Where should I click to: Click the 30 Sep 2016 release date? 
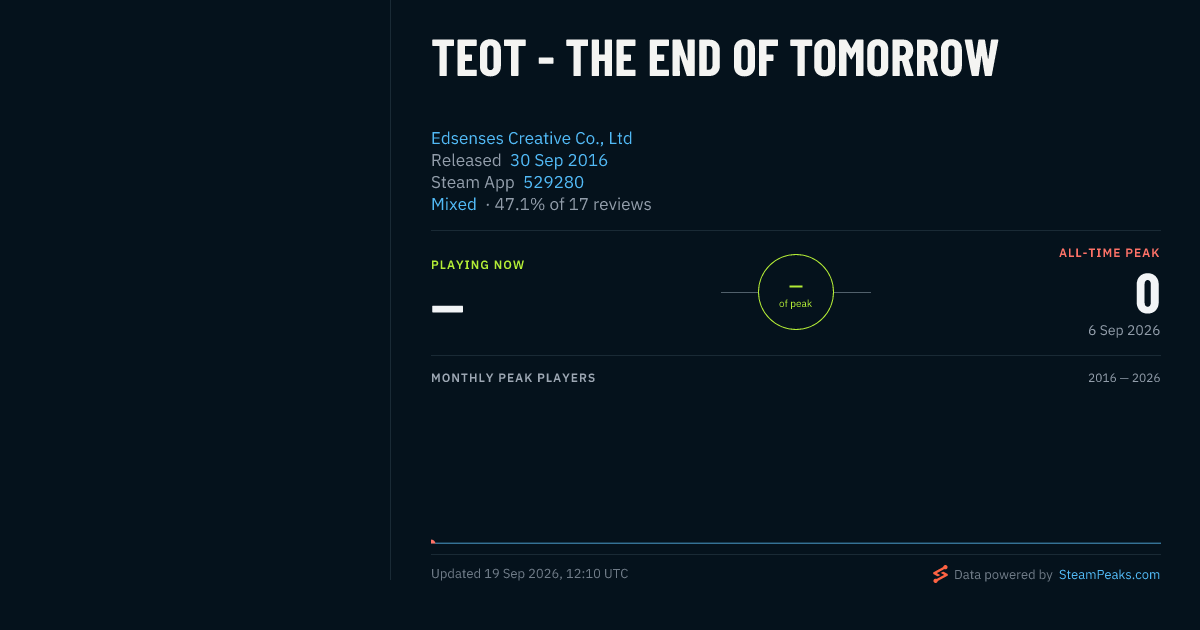click(559, 160)
